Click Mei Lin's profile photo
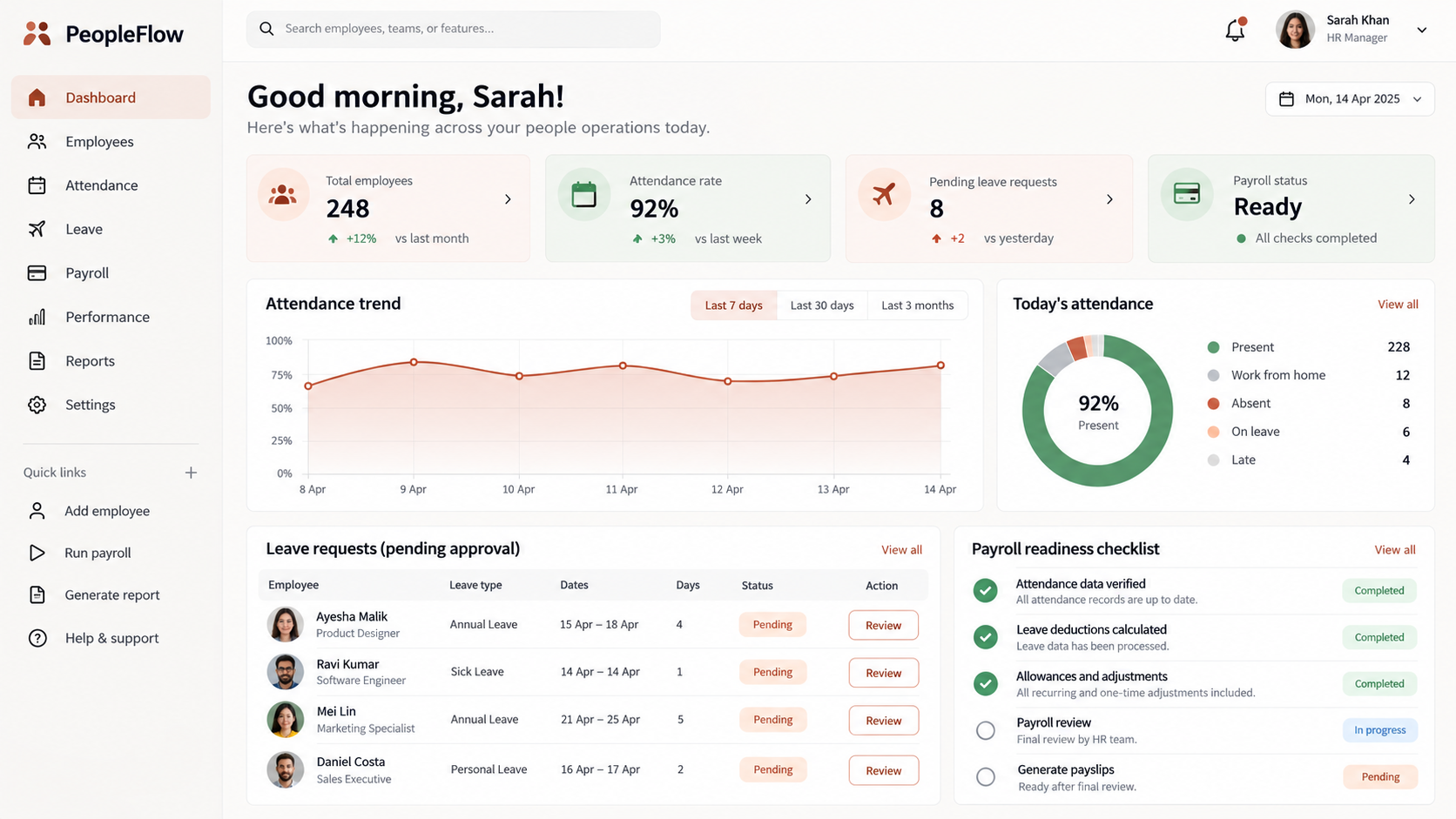This screenshot has height=819, width=1456. 285,720
